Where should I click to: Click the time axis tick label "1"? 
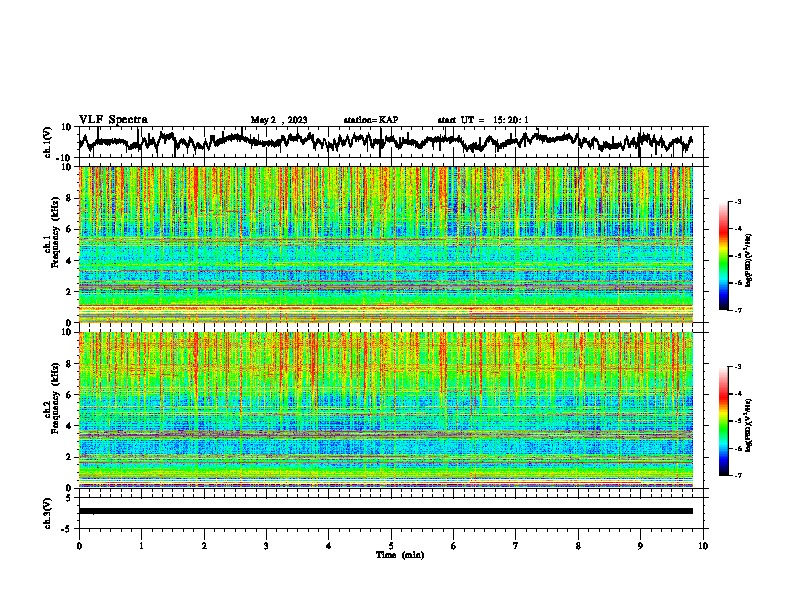tap(141, 546)
